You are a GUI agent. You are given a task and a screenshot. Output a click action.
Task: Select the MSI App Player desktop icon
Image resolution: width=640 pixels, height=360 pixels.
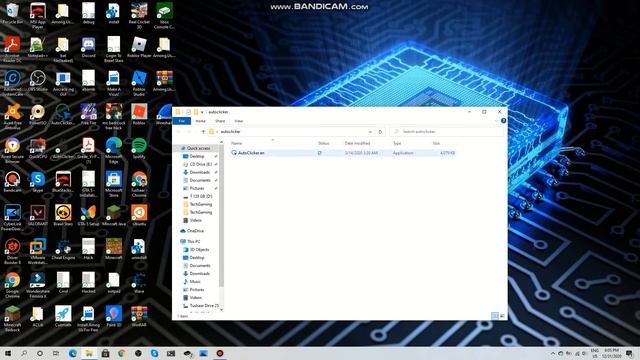tap(38, 16)
